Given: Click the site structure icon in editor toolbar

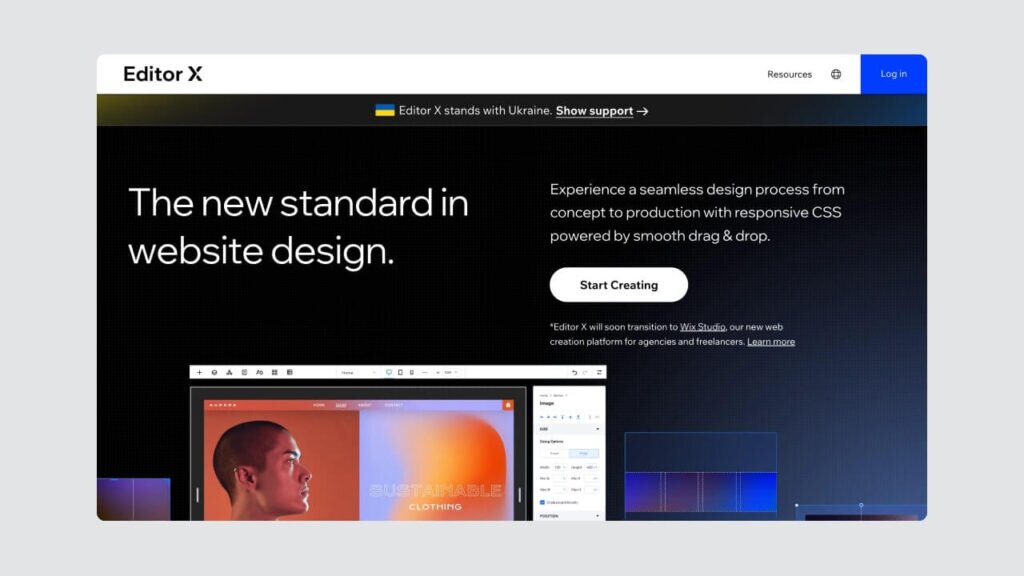Looking at the screenshot, I should pyautogui.click(x=229, y=372).
